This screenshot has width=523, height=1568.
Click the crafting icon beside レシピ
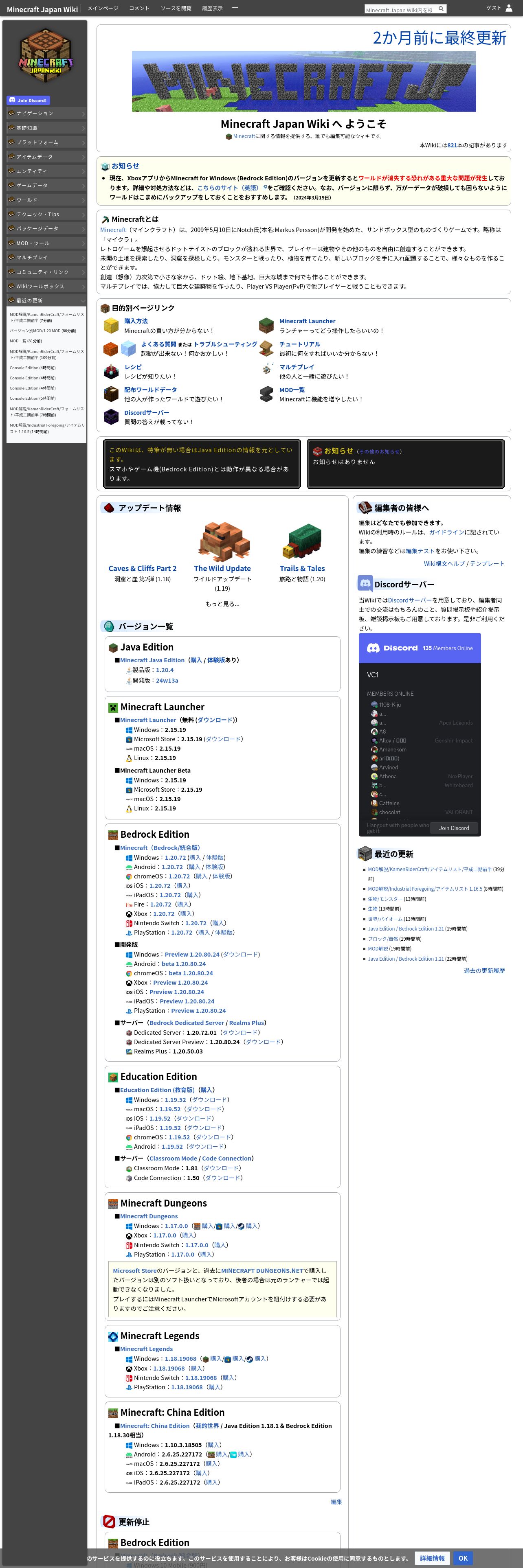pyautogui.click(x=111, y=371)
